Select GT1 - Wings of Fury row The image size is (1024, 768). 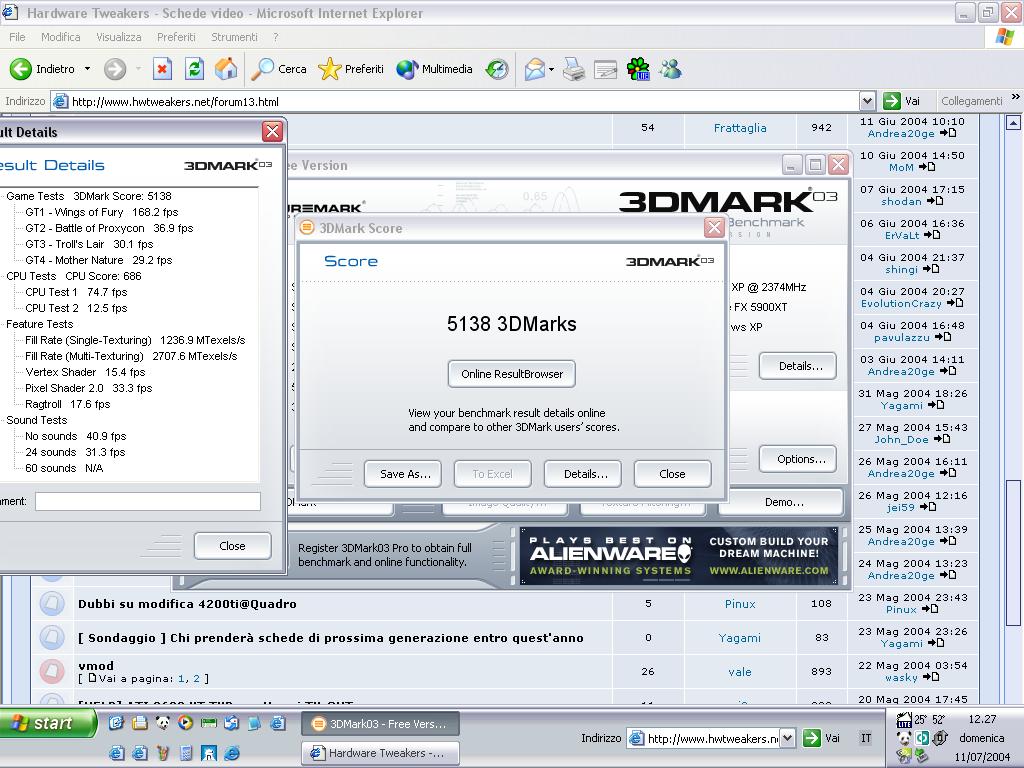click(x=101, y=212)
